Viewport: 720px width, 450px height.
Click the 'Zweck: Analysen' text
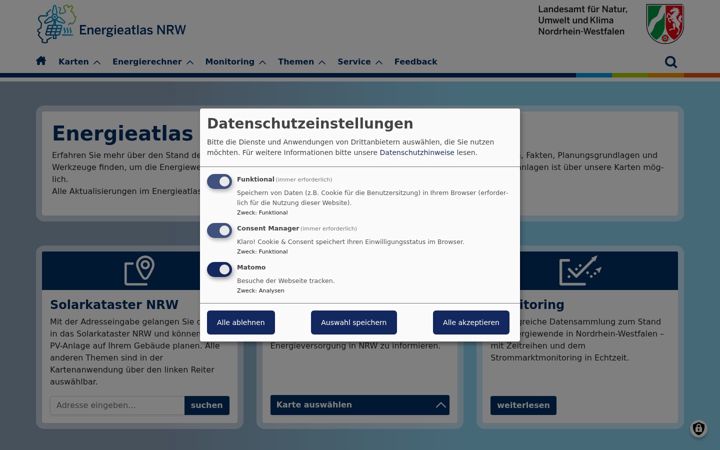coord(260,291)
